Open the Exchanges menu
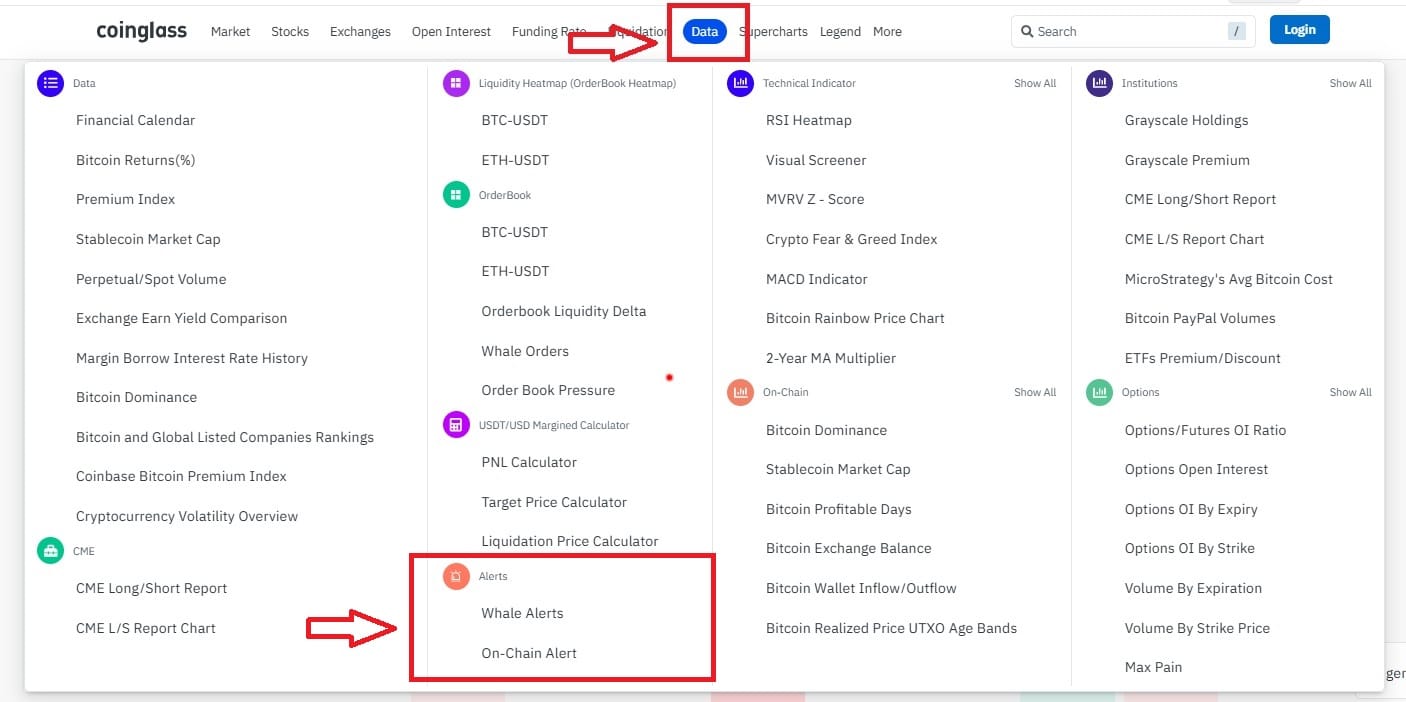Screen dimensions: 1406x702 360,31
